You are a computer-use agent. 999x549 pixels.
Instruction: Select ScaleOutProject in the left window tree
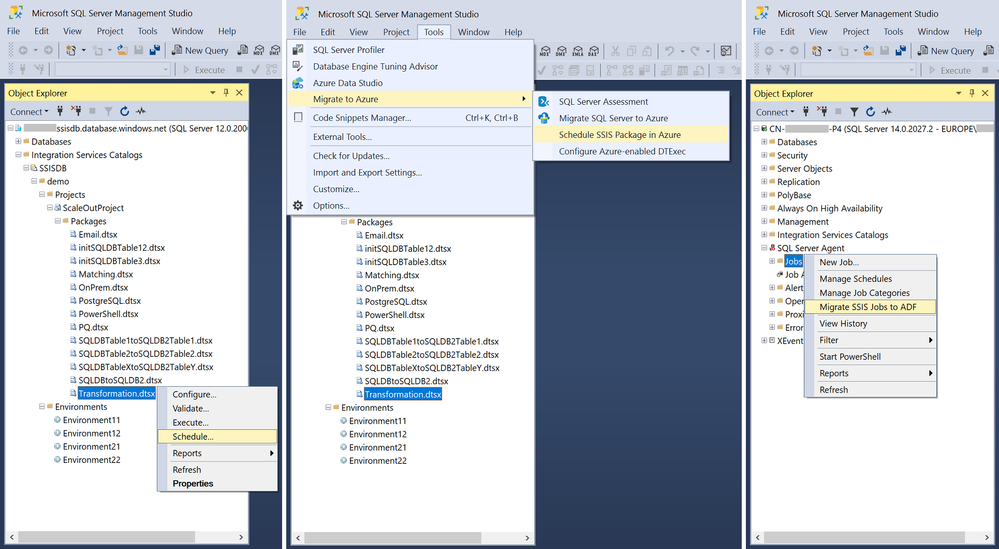pyautogui.click(x=93, y=208)
